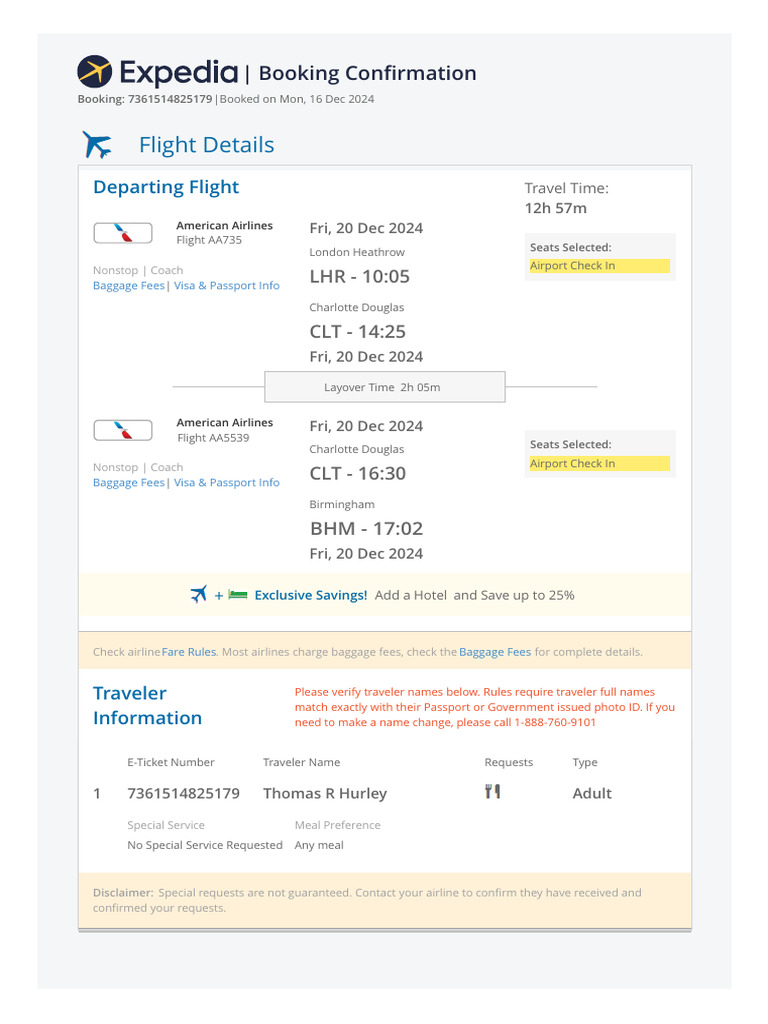Open Visa & Passport Info under flight AA735
The image size is (768, 1024).
tap(226, 286)
